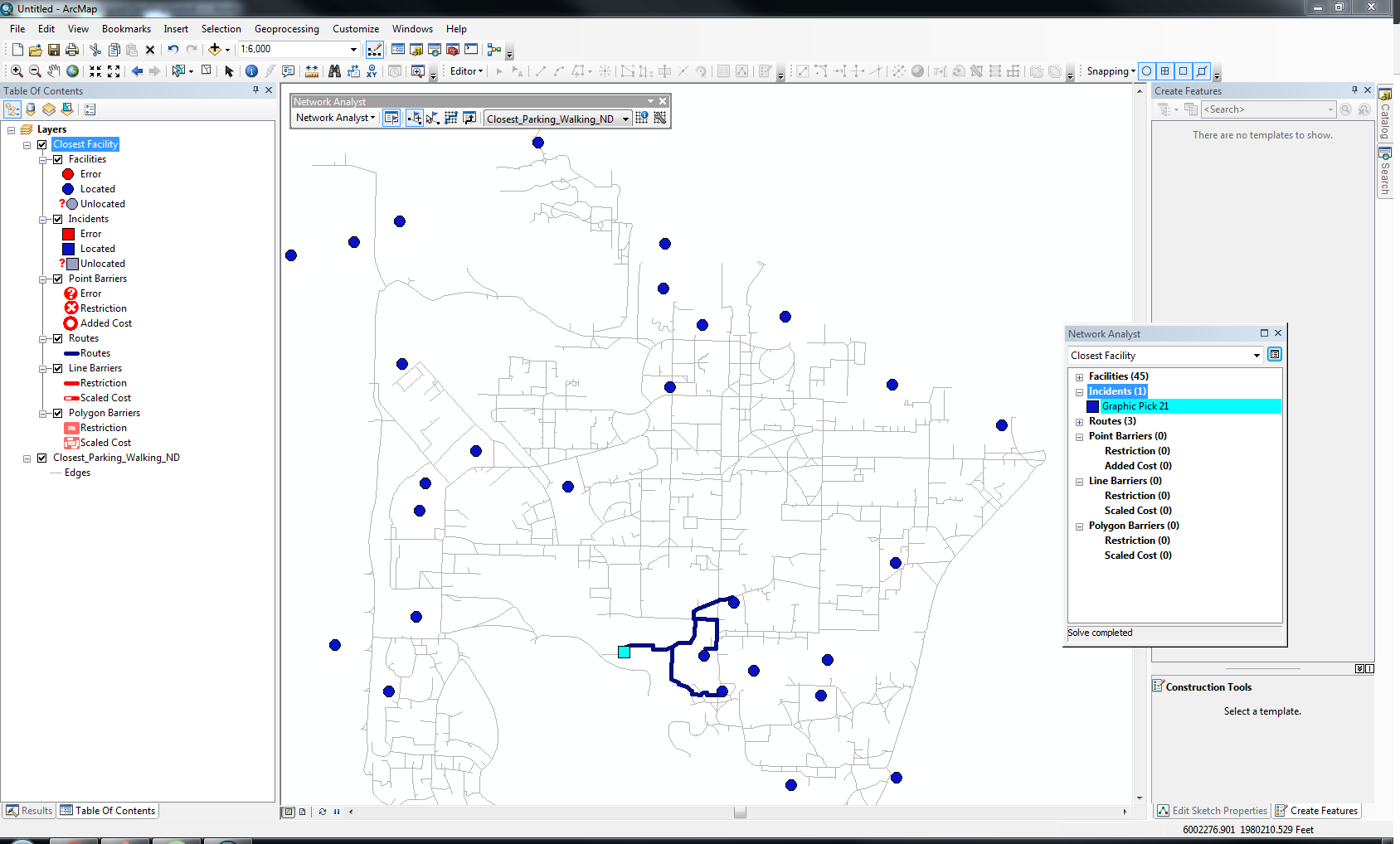
Task: Expand Routes (3) in Network Analyst window
Action: pyautogui.click(x=1079, y=422)
